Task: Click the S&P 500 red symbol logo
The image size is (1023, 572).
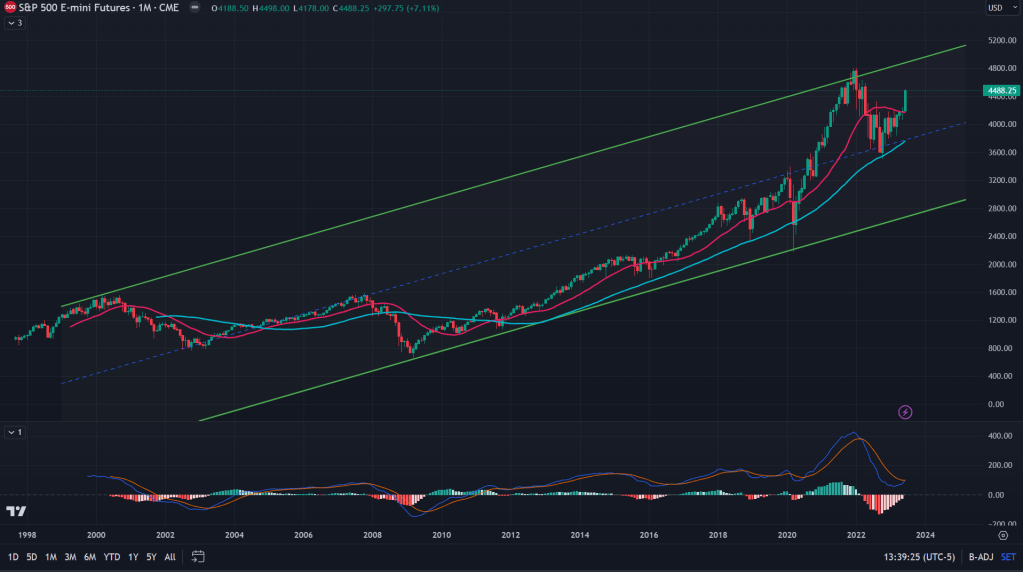Action: tap(9, 7)
